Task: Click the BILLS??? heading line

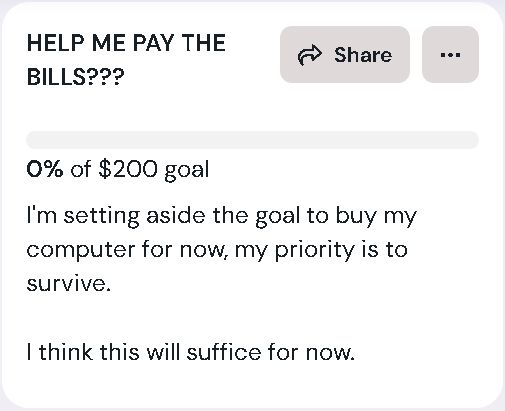Action: pyautogui.click(x=75, y=77)
